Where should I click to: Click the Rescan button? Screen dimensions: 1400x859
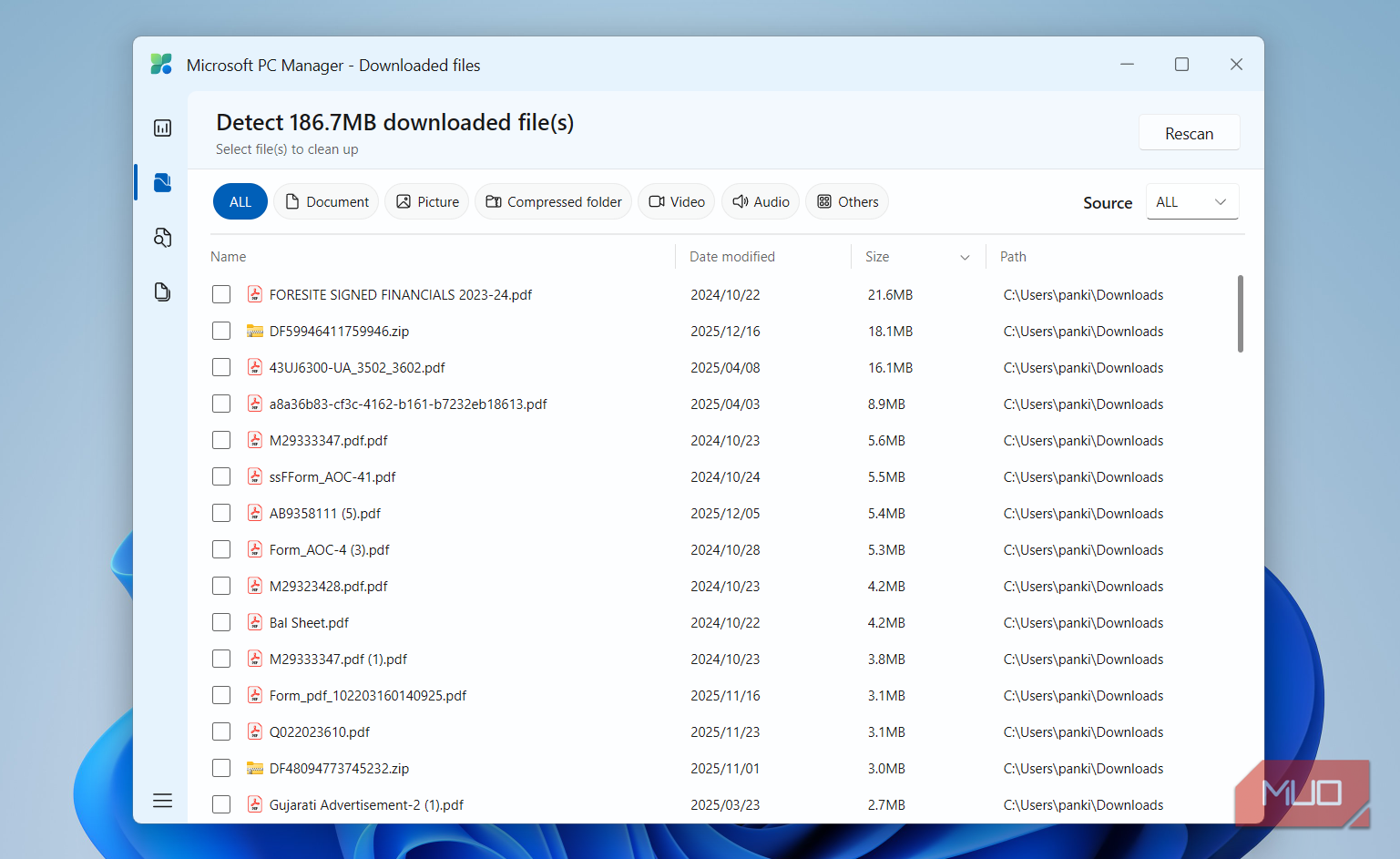pyautogui.click(x=1190, y=133)
